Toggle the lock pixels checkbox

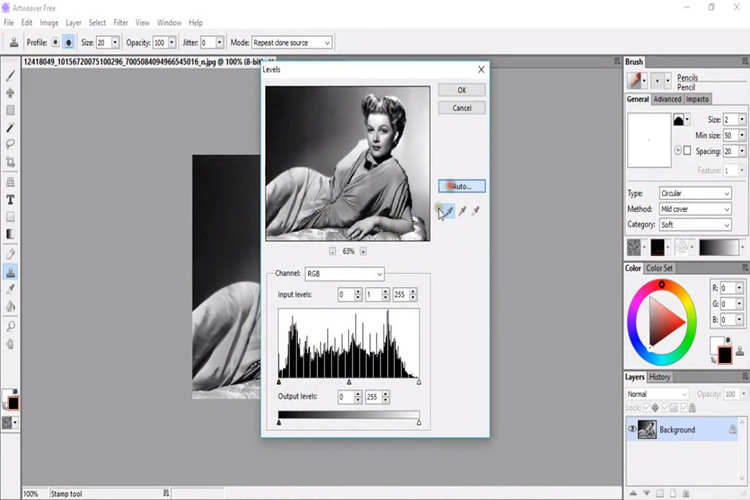pos(665,408)
